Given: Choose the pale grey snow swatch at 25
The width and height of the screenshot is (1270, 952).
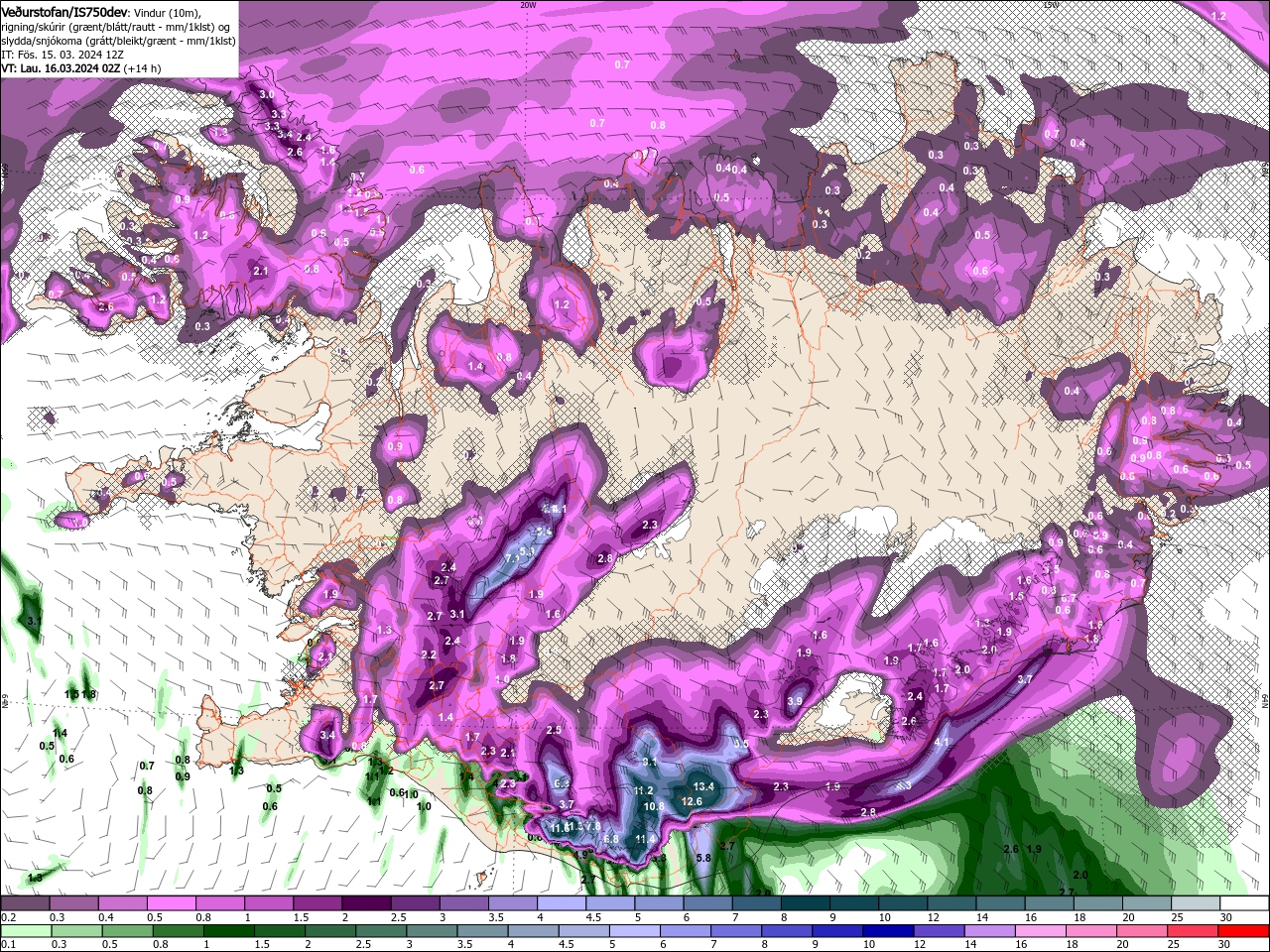Looking at the screenshot, I should pos(1197,903).
